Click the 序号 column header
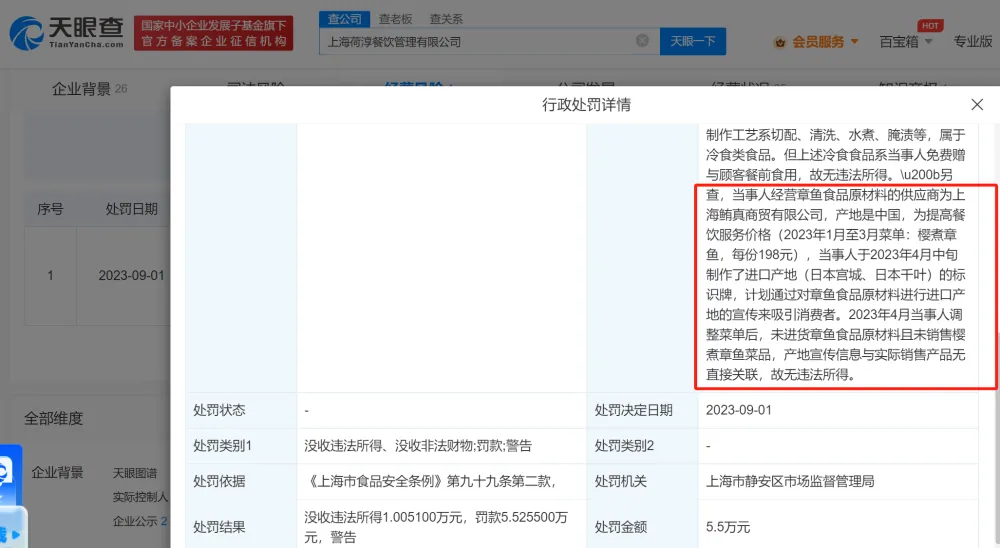 coord(50,209)
